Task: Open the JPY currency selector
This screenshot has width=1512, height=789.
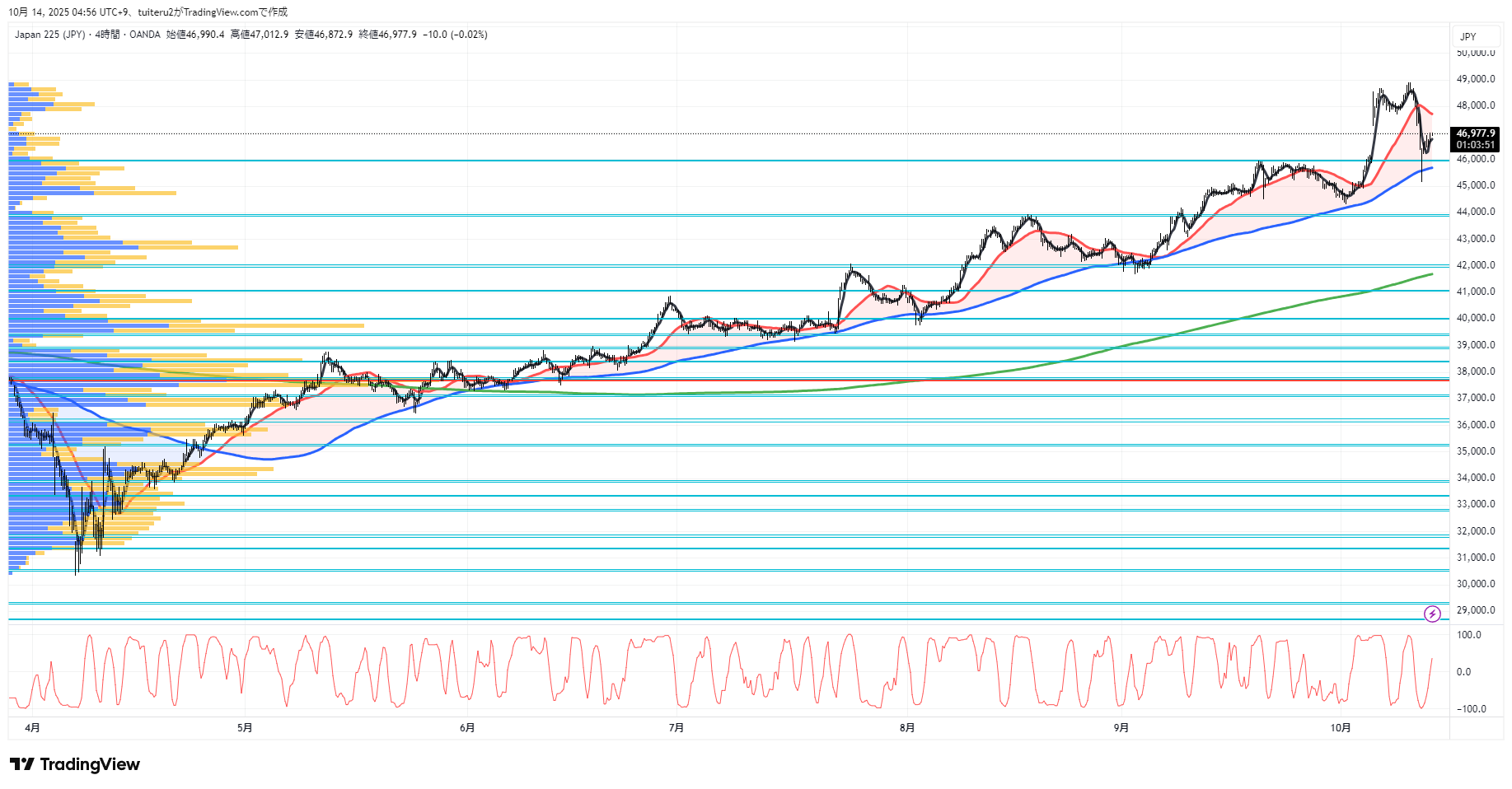Action: point(1468,36)
